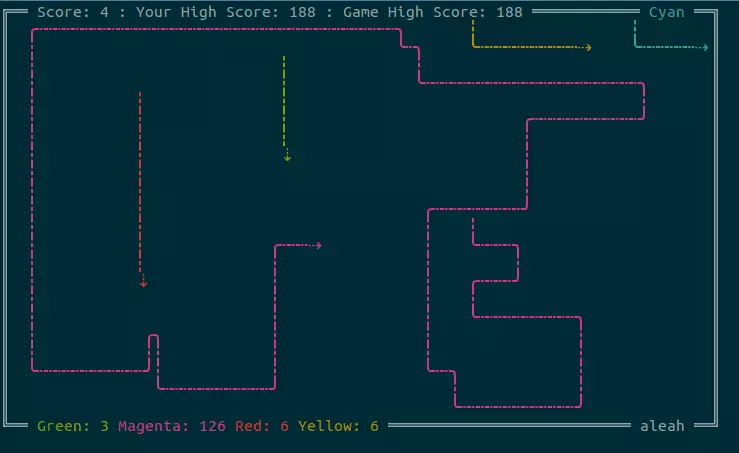Select the magenta snake's tail end

point(473,221)
